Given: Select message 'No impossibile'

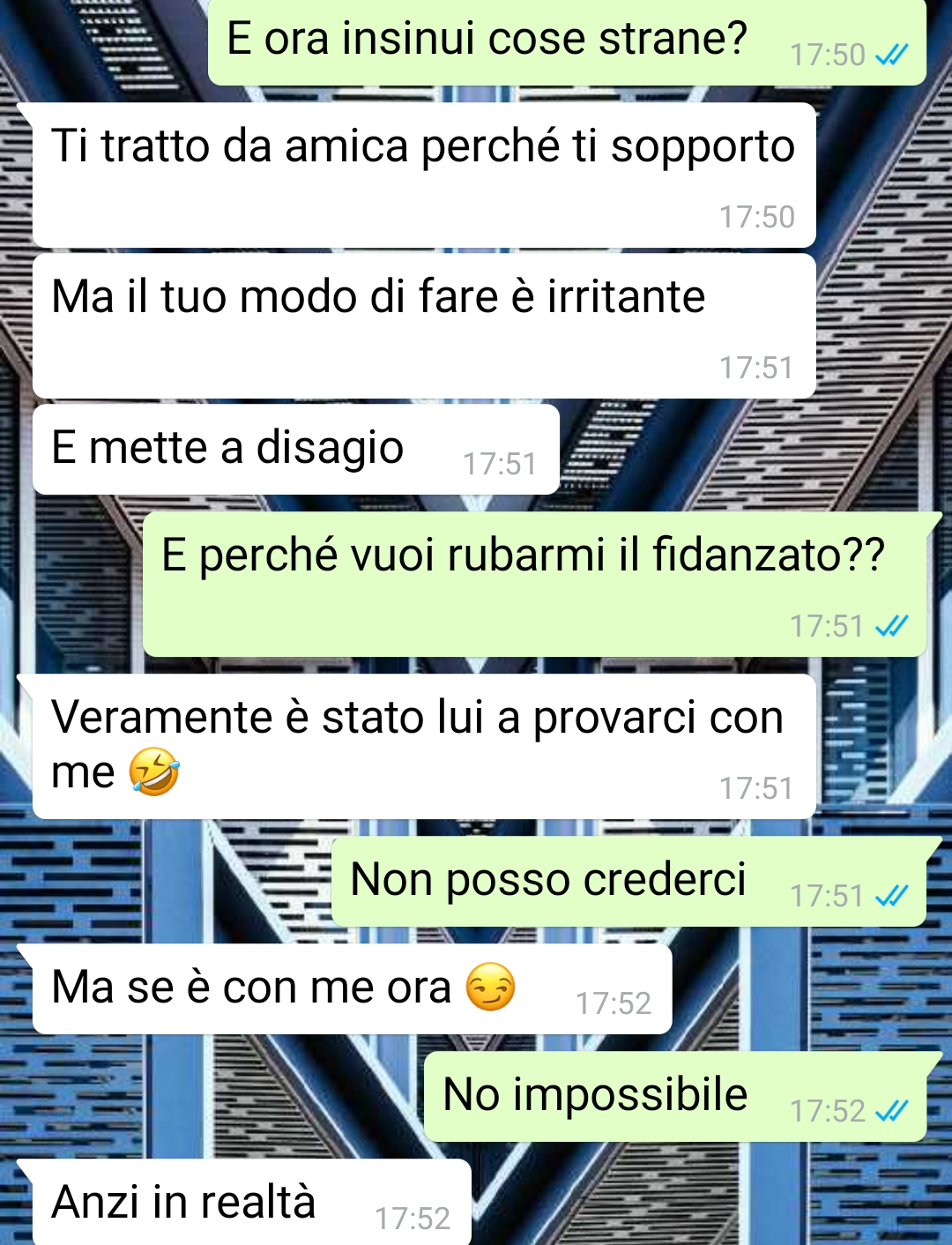Looking at the screenshot, I should tap(675, 1097).
